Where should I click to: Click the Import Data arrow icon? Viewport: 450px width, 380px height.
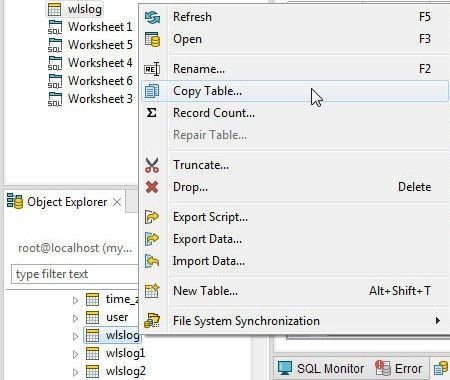pos(152,261)
